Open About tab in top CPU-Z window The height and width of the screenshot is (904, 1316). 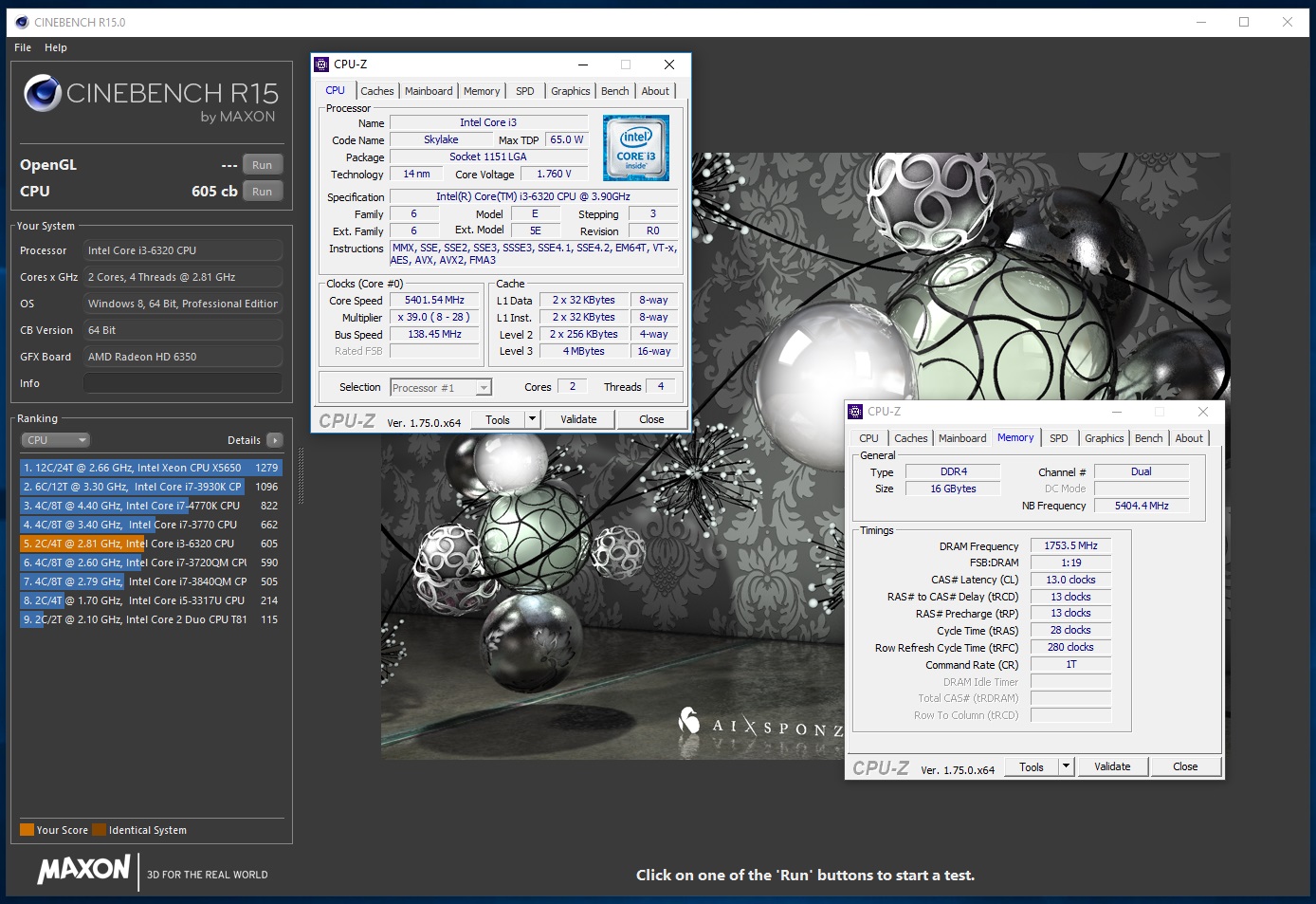(x=655, y=91)
